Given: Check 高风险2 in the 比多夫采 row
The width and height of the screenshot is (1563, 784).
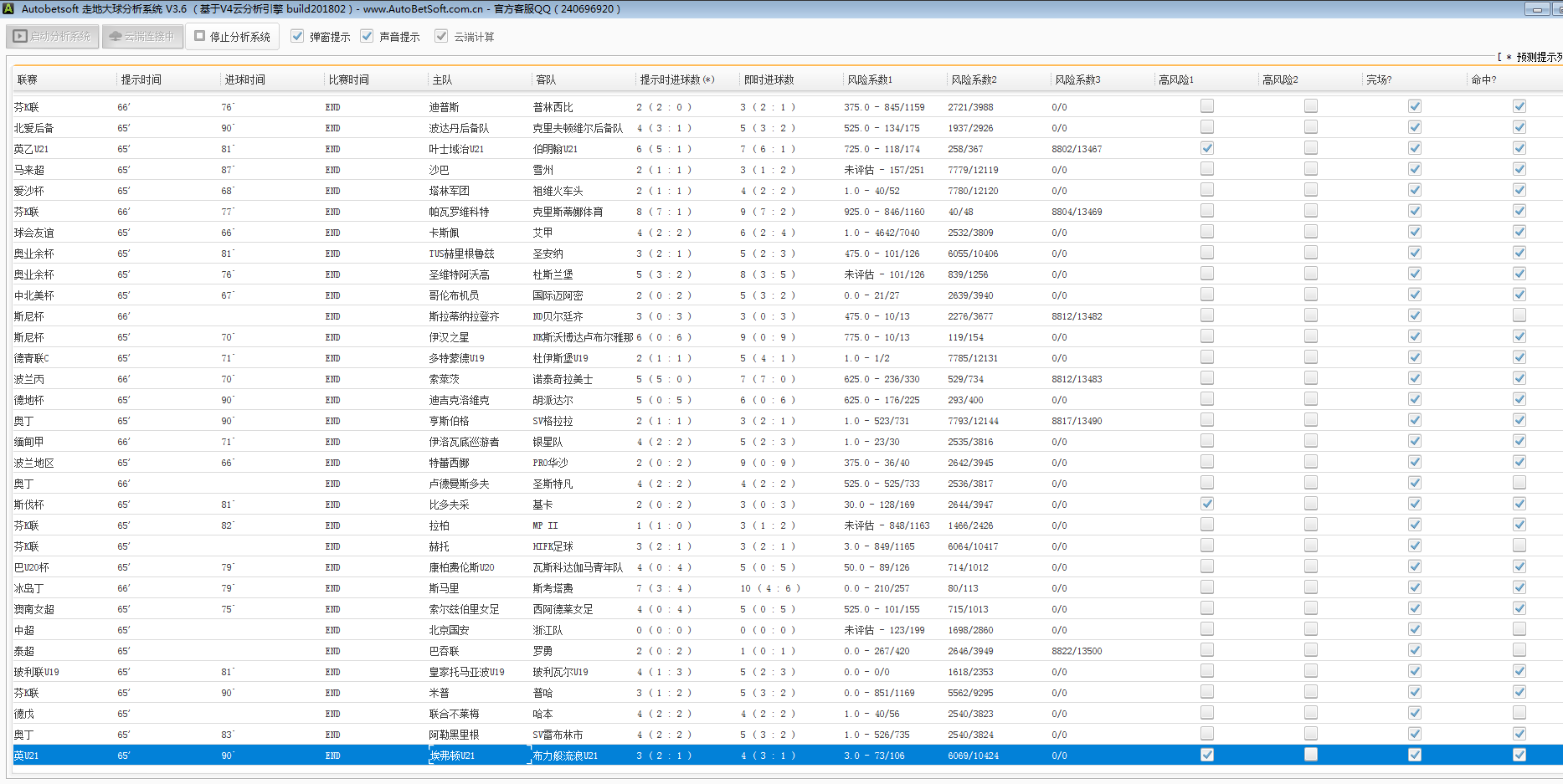Looking at the screenshot, I should [x=1310, y=504].
